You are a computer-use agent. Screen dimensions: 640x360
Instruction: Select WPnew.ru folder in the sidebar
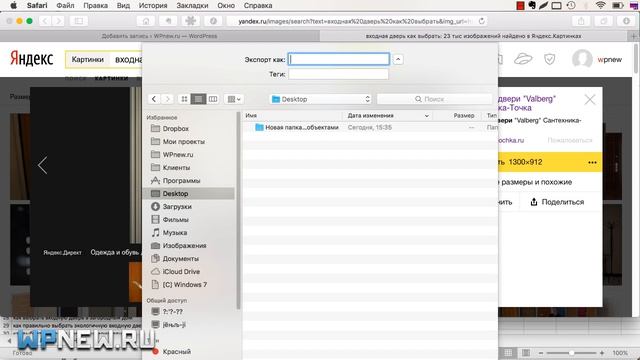click(189, 155)
